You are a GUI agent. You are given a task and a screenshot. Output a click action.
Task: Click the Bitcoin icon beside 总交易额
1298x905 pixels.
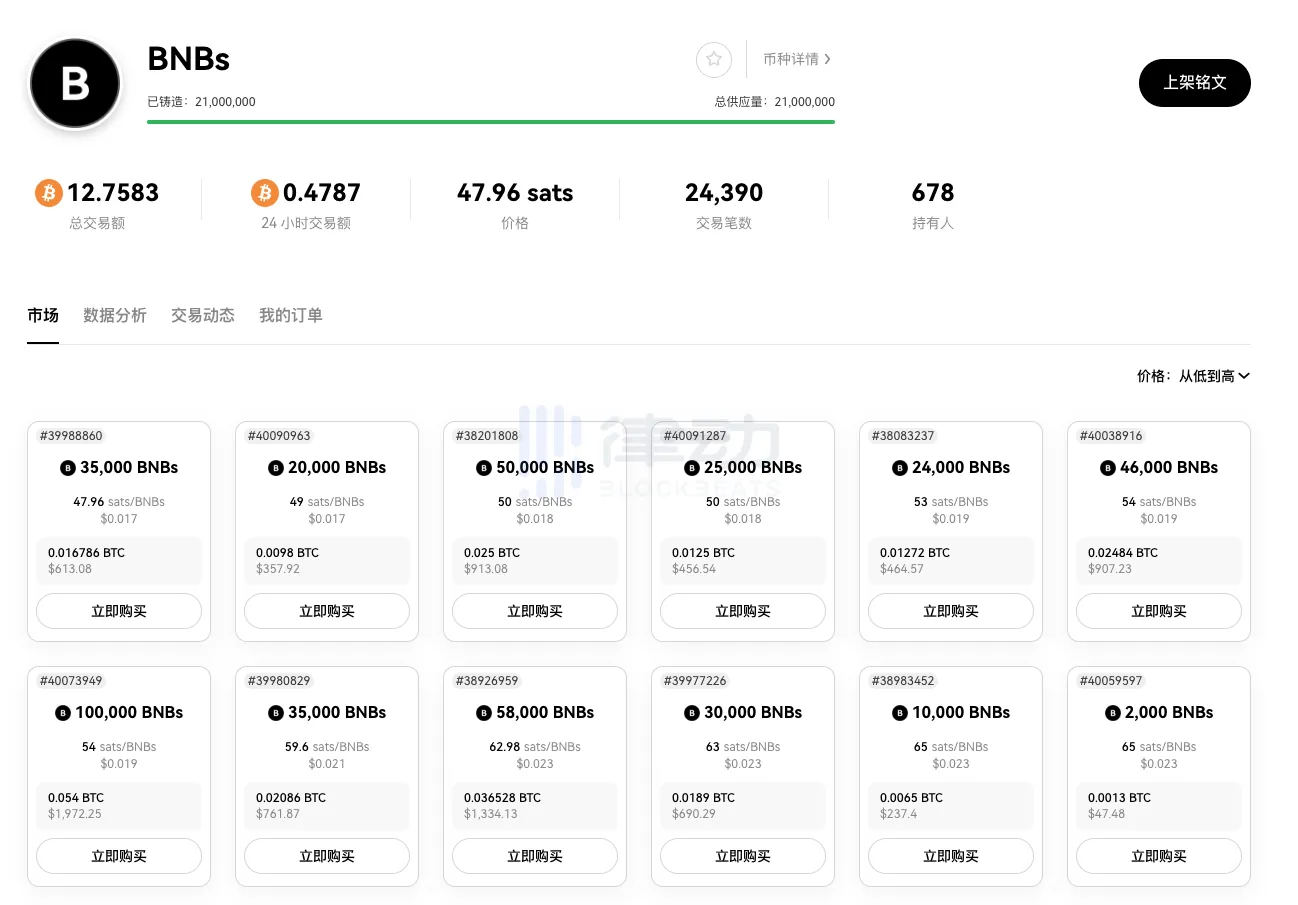48,192
